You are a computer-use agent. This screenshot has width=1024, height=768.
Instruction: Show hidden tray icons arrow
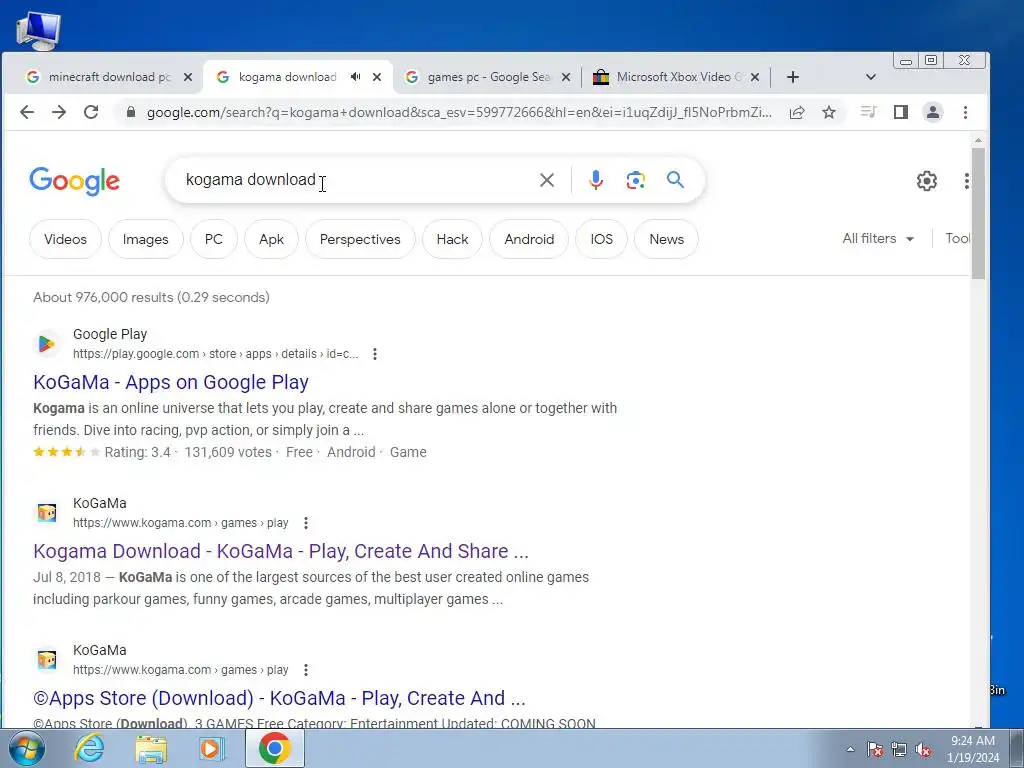click(850, 750)
